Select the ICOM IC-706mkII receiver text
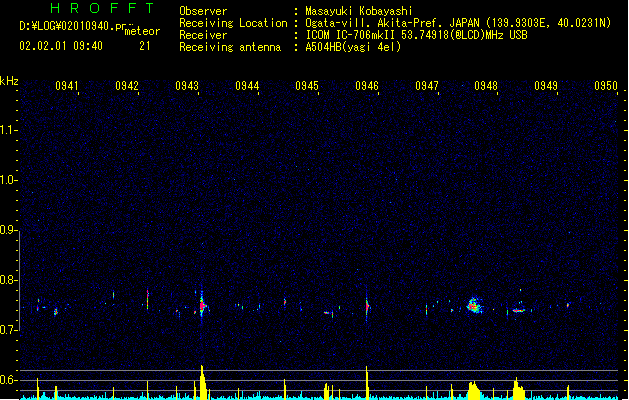Image resolution: width=629 pixels, height=400 pixels. (416, 35)
